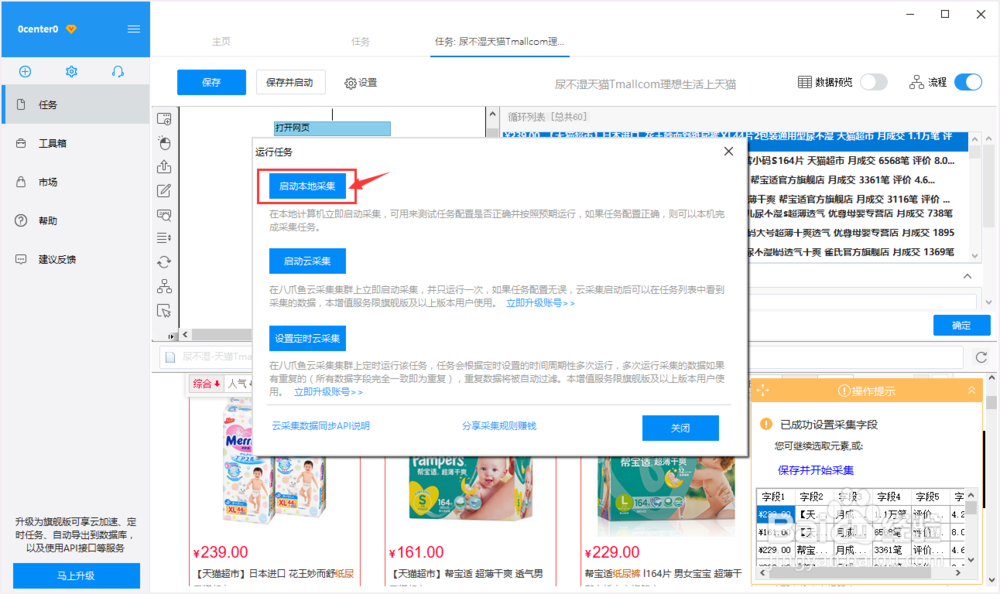Viewport: 1000px width, 594px height.
Task: Click the page document icon in address bar
Action: [170, 357]
